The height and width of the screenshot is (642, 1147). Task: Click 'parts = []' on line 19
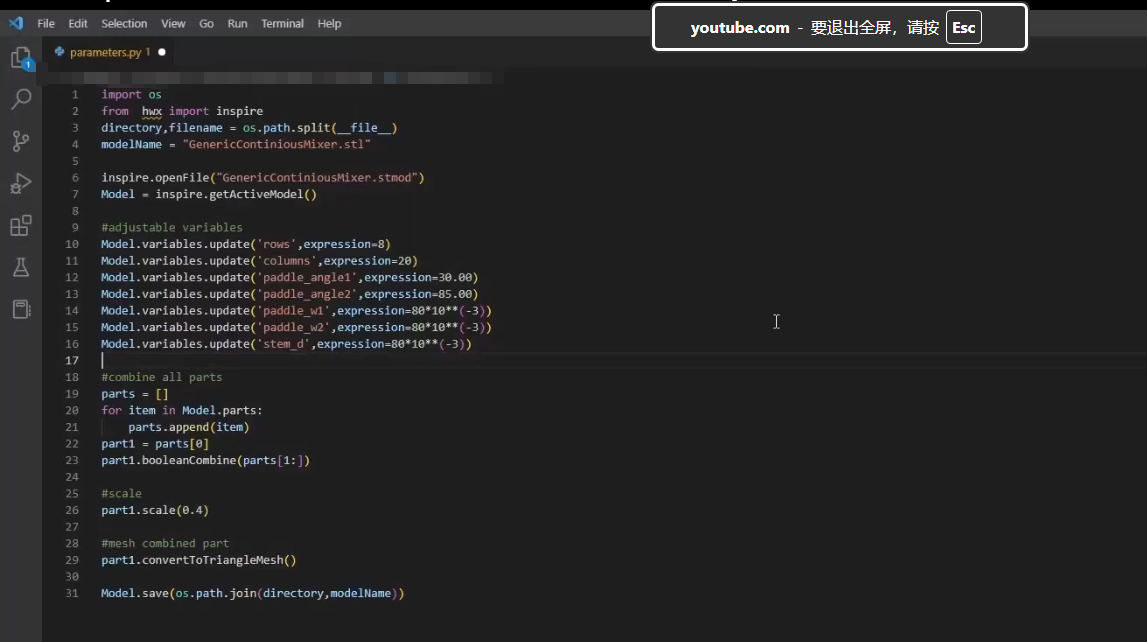(135, 394)
